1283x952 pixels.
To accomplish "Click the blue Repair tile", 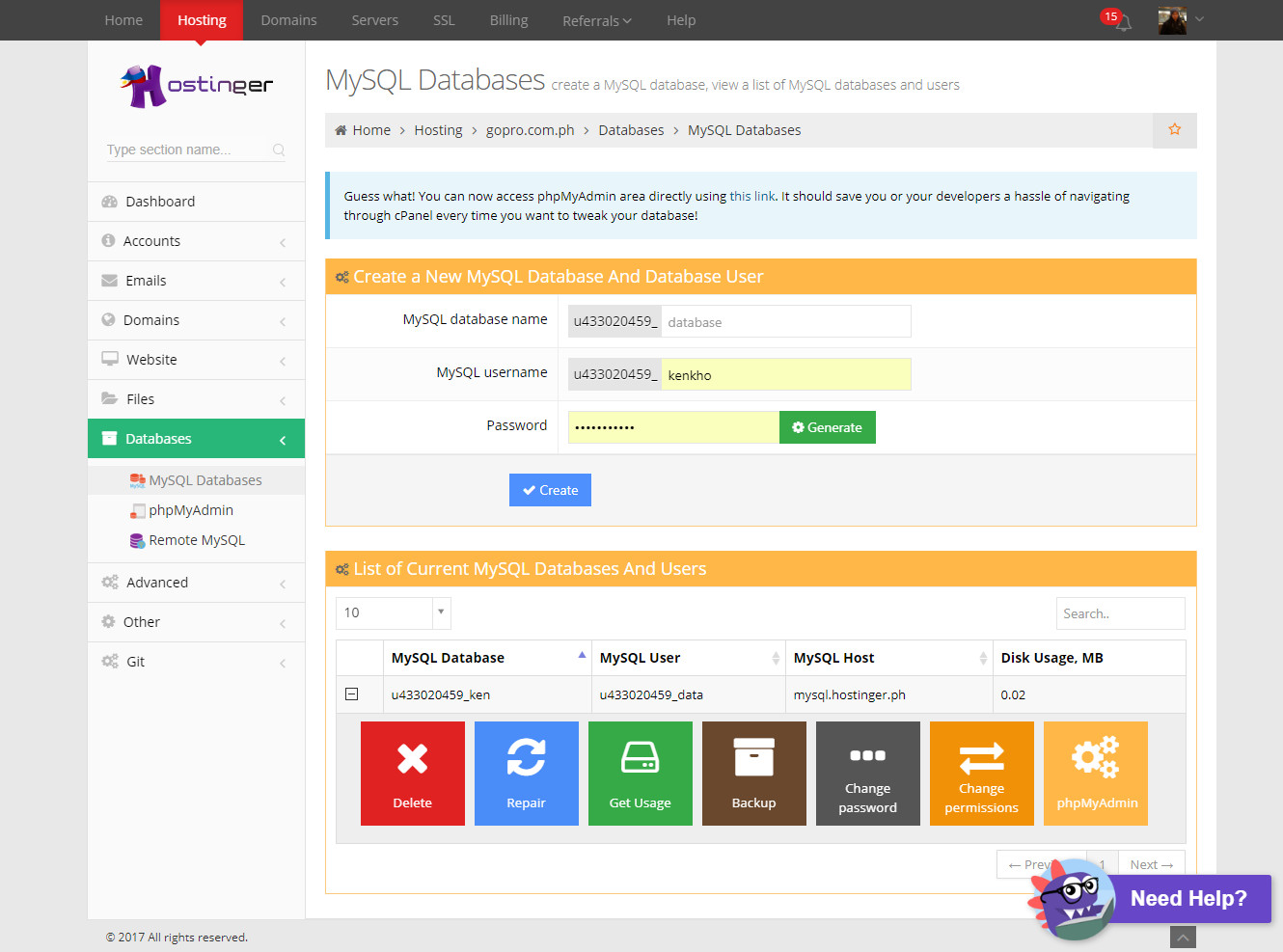I will coord(527,774).
